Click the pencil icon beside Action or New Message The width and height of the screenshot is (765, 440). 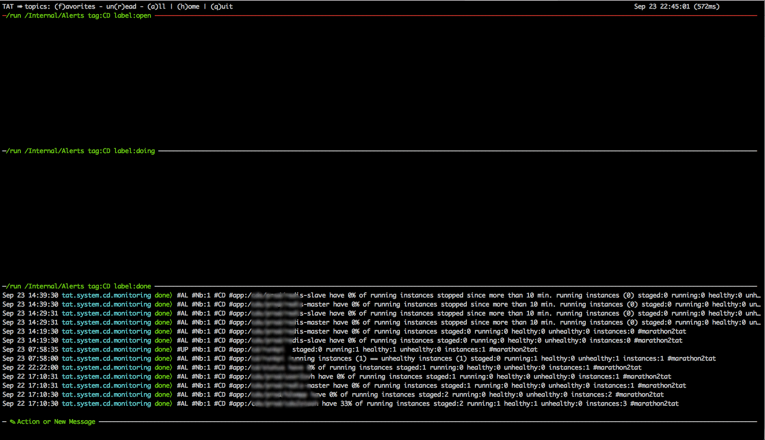coord(12,422)
